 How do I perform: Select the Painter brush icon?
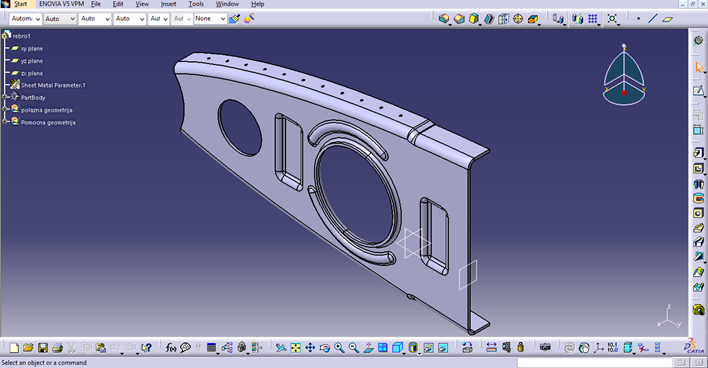[234, 19]
